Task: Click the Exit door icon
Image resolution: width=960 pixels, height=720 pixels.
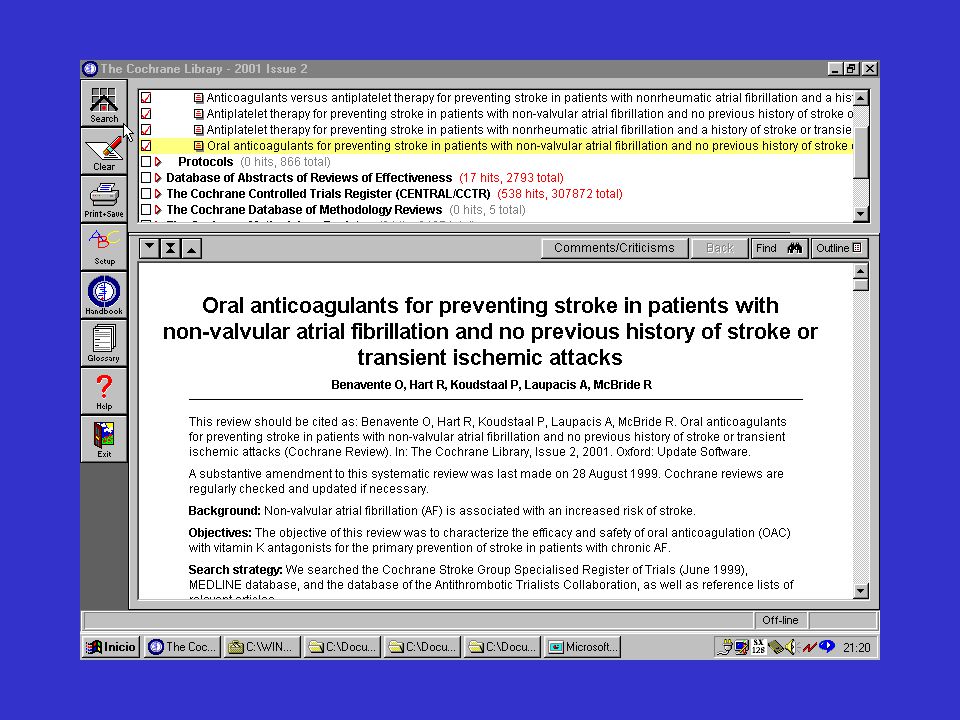Action: (104, 439)
